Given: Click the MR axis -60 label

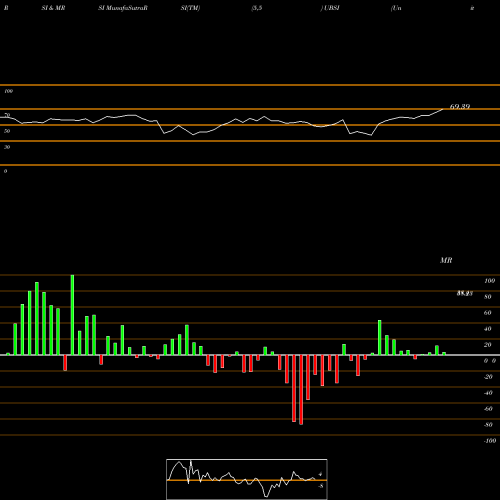Looking at the screenshot, I should click(488, 409).
